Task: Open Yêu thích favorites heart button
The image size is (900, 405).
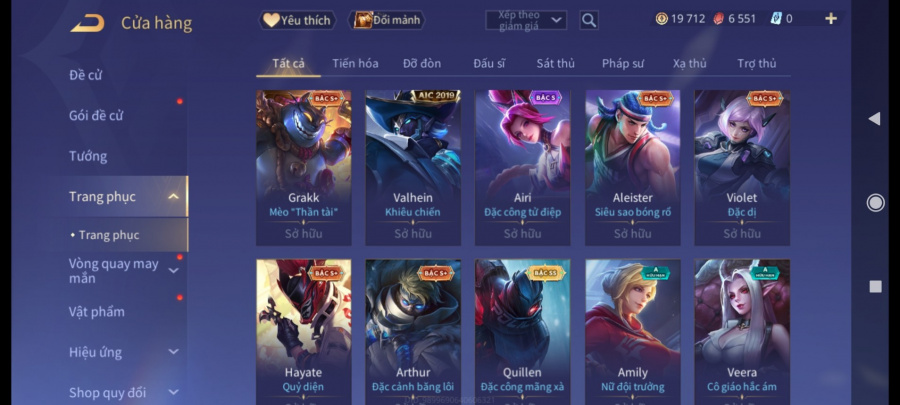Action: coord(297,20)
